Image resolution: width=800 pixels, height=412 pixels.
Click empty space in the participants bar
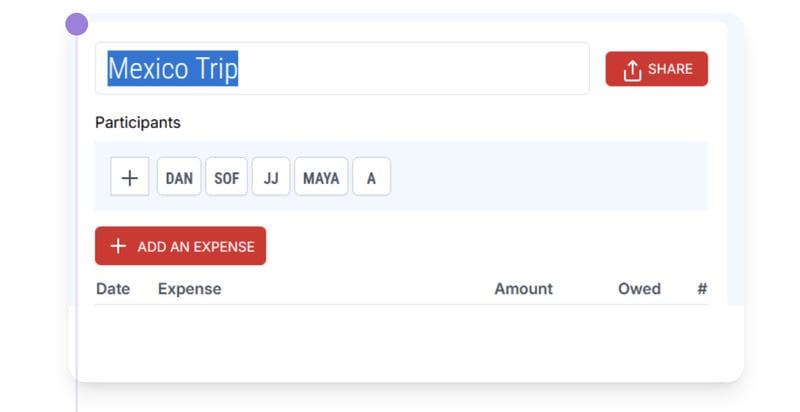[x=550, y=177]
